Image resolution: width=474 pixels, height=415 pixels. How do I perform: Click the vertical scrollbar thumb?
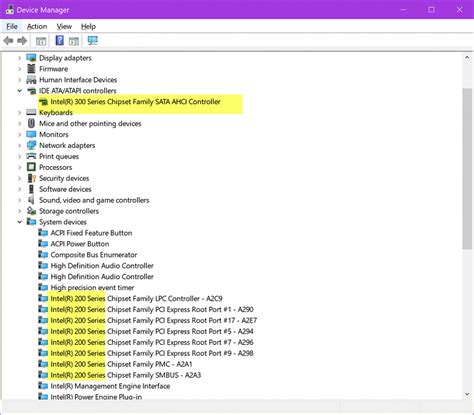[x=467, y=168]
